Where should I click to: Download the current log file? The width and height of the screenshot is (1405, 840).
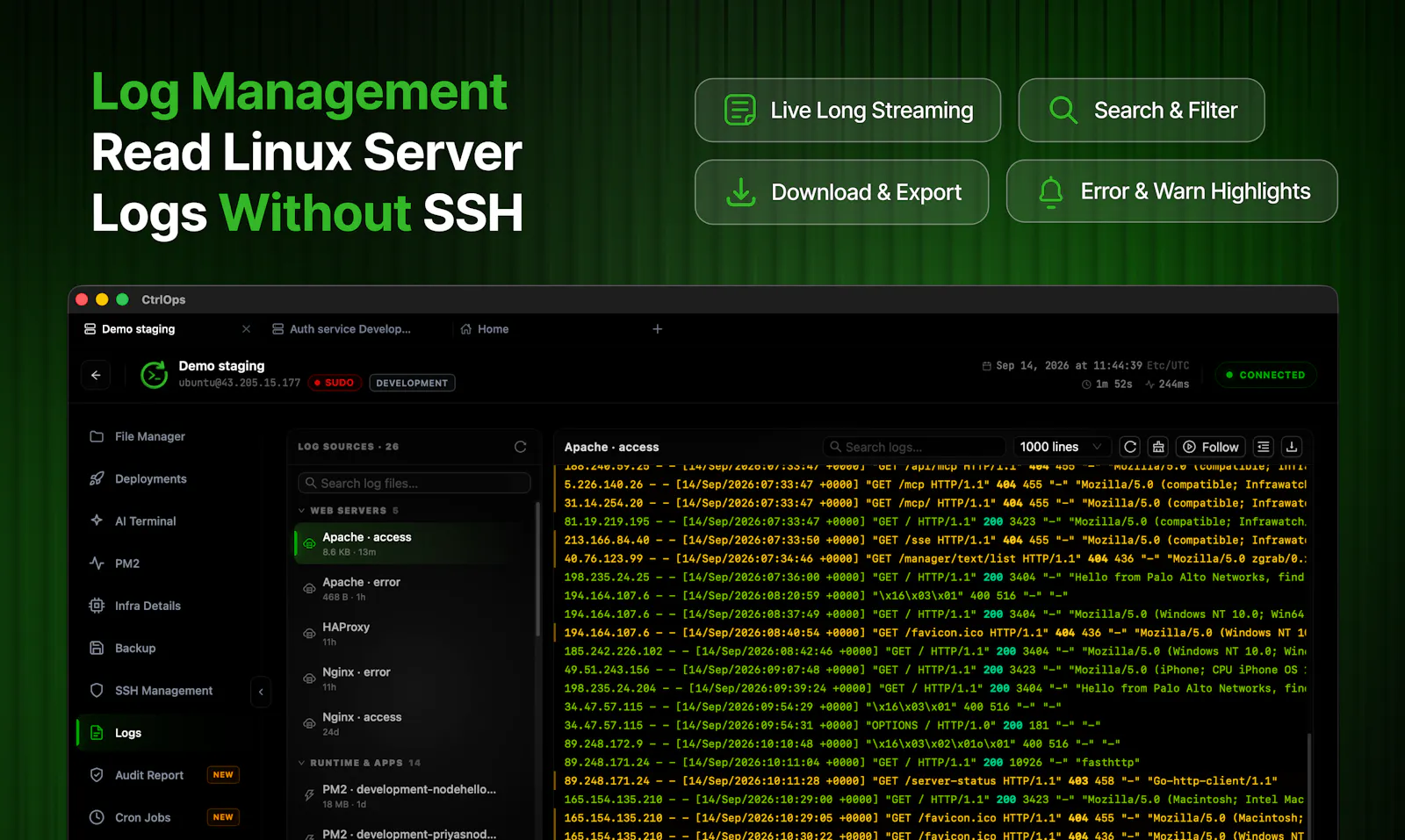tap(1292, 447)
